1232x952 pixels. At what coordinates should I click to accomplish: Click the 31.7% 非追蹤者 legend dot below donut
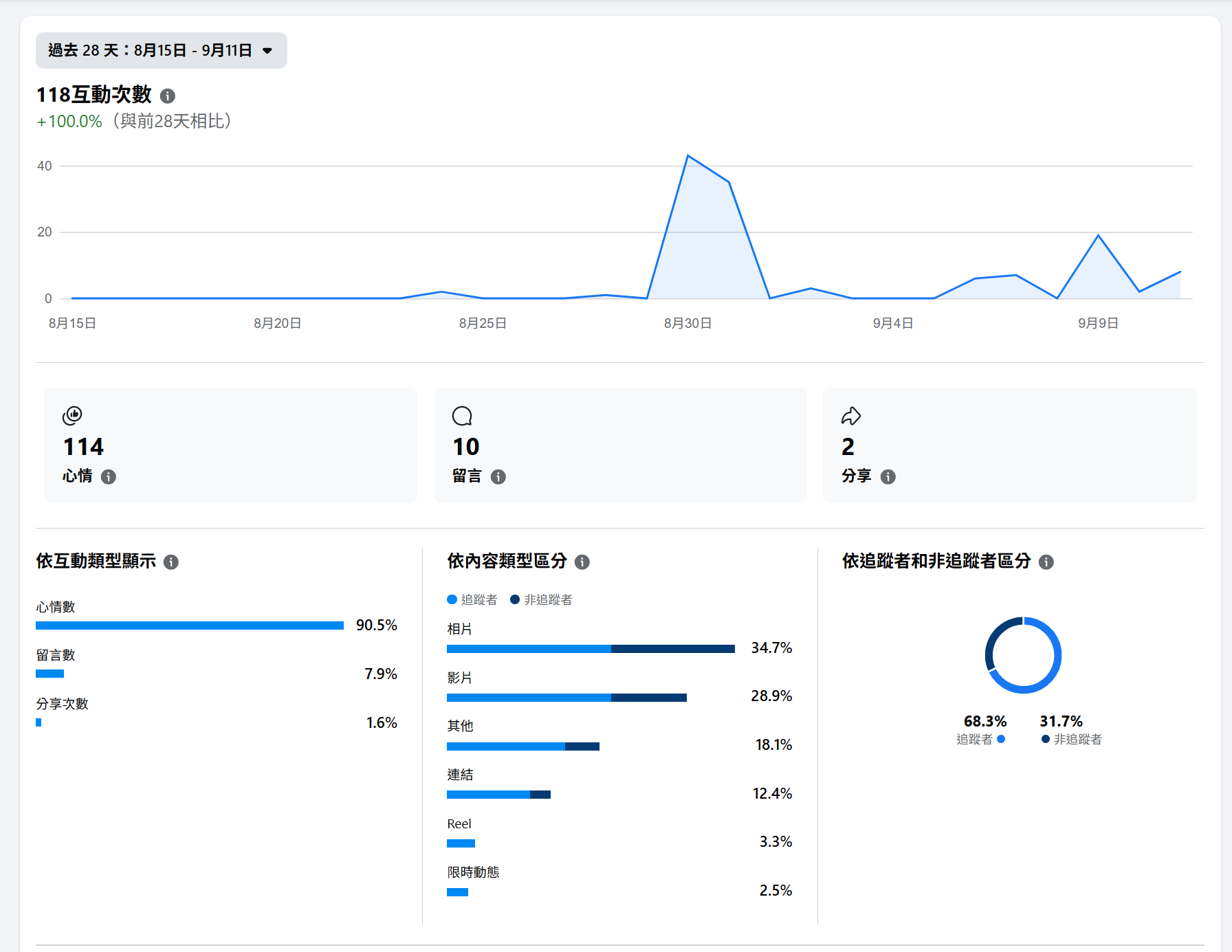point(1046,739)
